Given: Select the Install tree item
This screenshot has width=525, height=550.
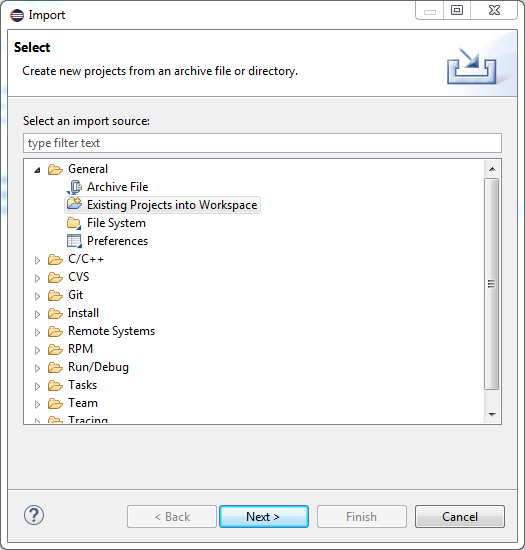Looking at the screenshot, I should (83, 313).
